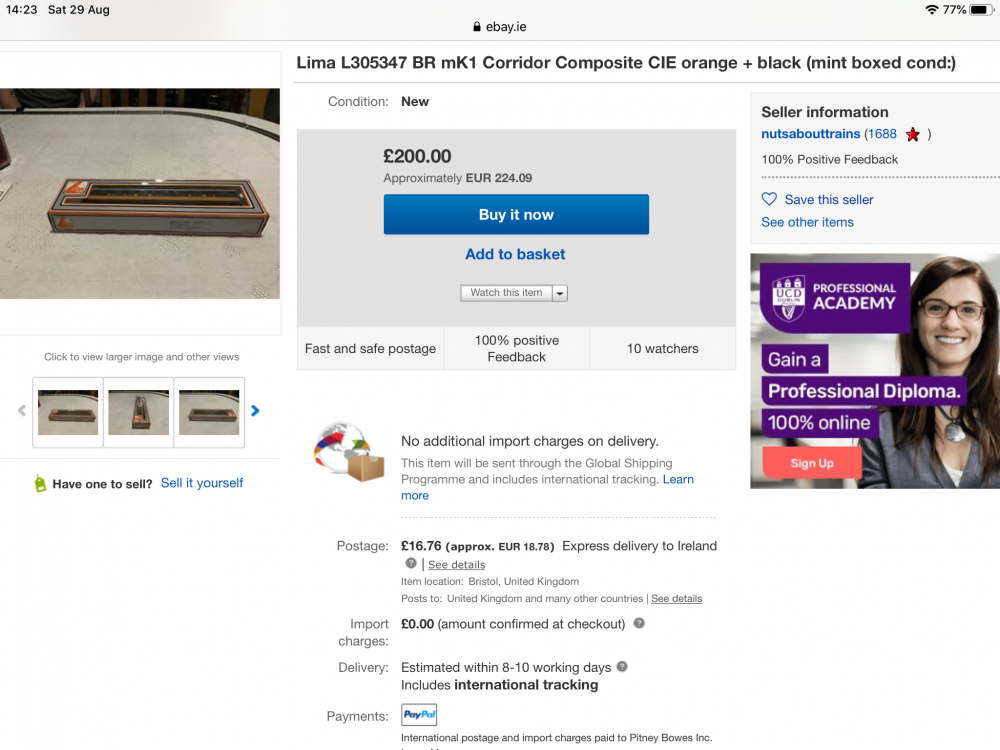
Task: Select the second product thumbnail
Action: (138, 411)
